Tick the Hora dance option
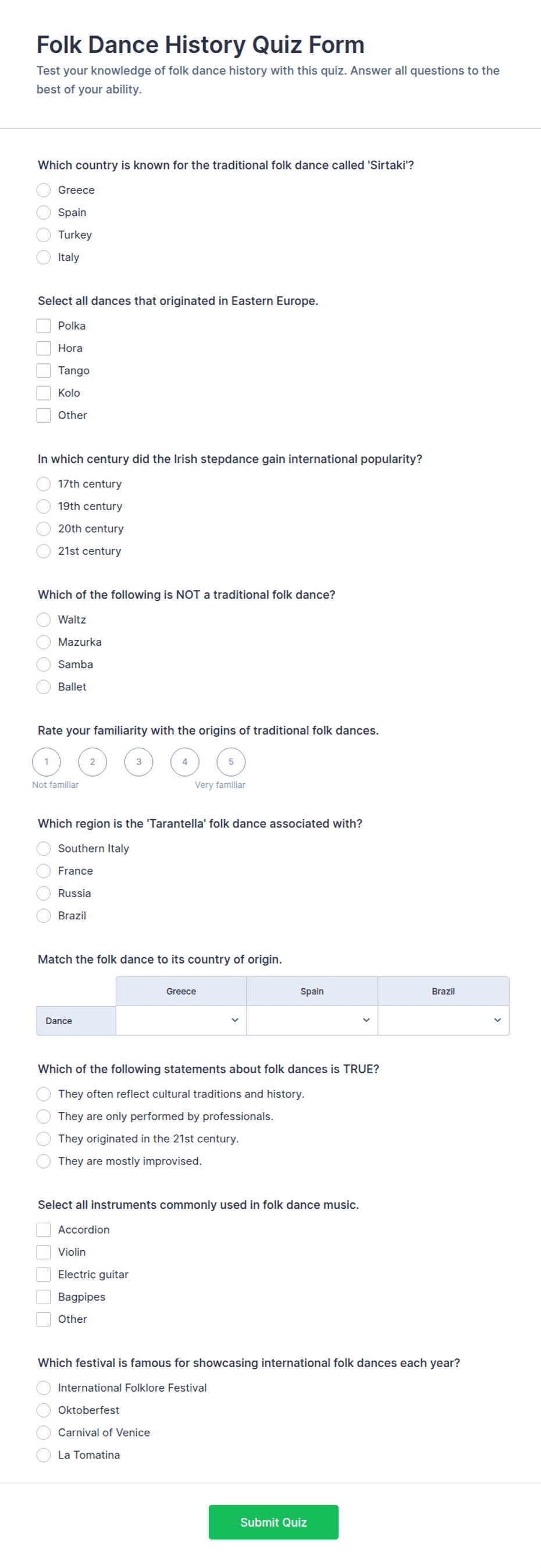This screenshot has width=541, height=1568. [44, 348]
